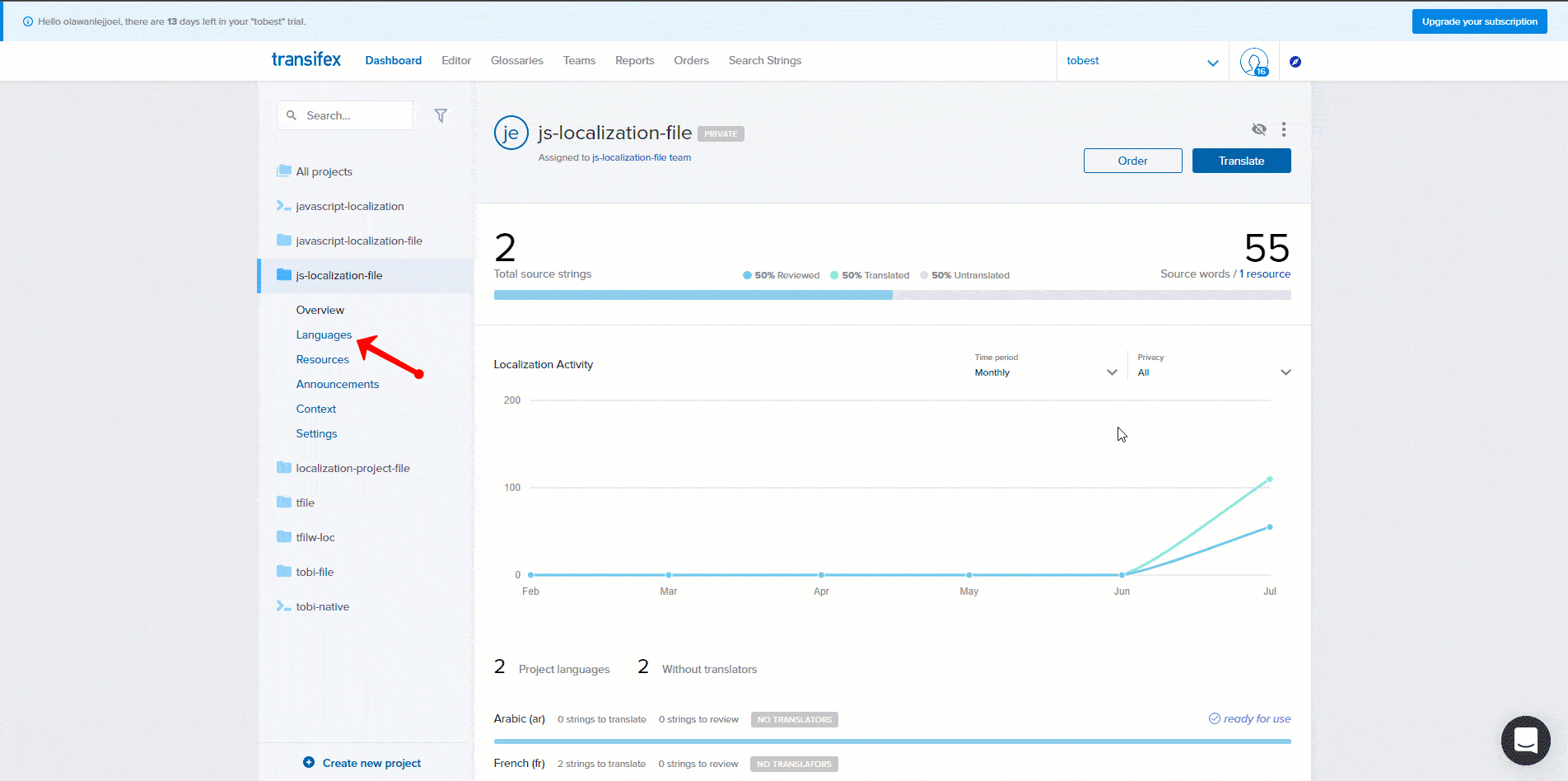The image size is (1568, 781).
Task: Open the Reports menu item
Action: (634, 61)
